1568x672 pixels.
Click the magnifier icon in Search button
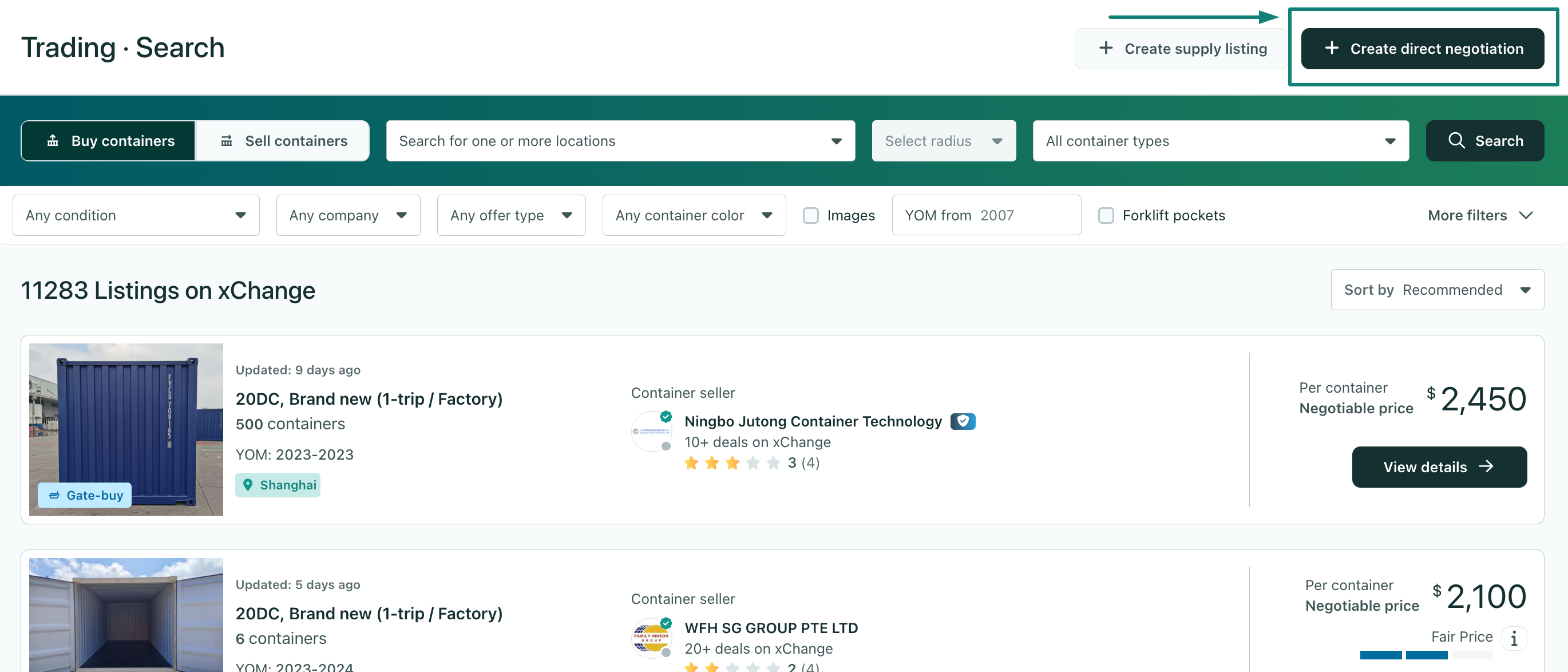[1456, 141]
